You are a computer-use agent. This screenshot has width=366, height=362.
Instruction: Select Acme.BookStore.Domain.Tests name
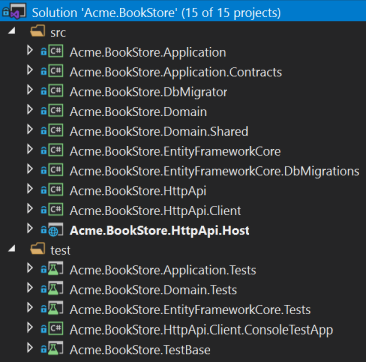[x=153, y=290]
